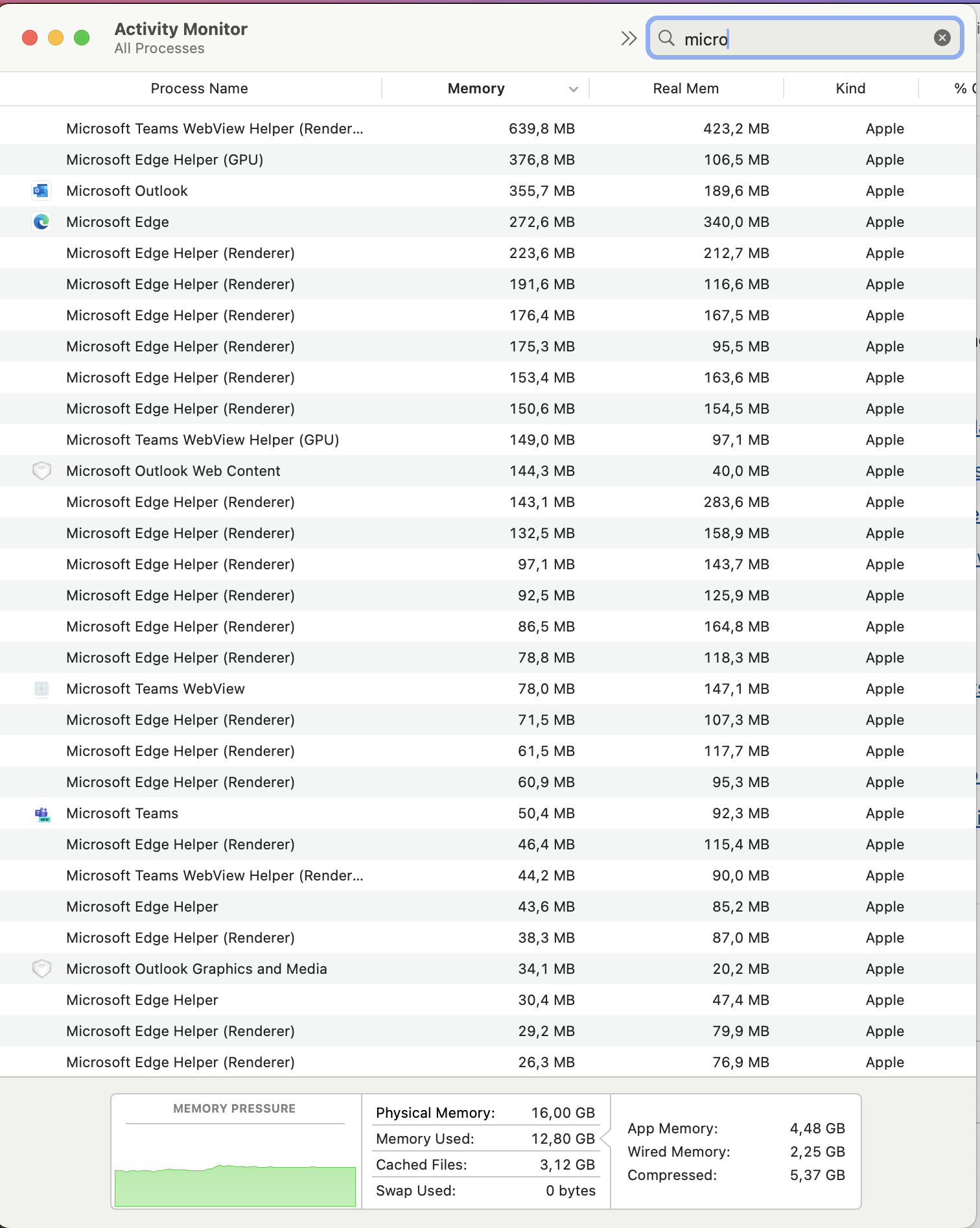Viewport: 980px width, 1228px height.
Task: Select Edge Helper (Renderer) row with 46,4 MB
Action: click(x=488, y=844)
